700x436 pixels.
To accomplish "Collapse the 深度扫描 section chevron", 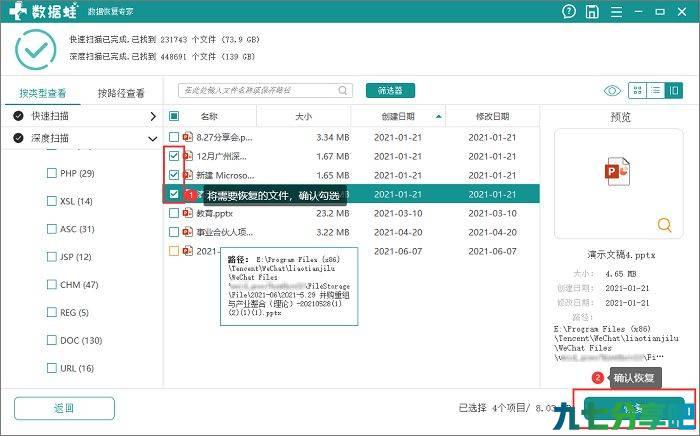I will pyautogui.click(x=153, y=139).
